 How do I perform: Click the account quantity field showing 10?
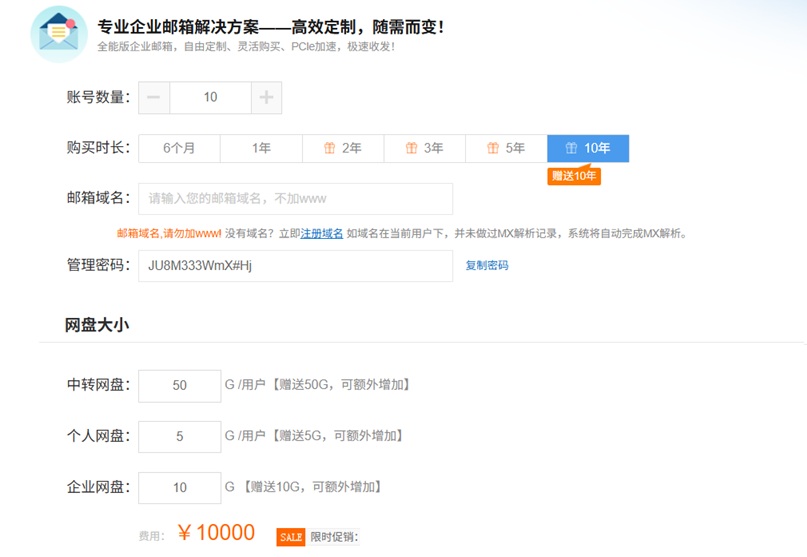point(210,97)
